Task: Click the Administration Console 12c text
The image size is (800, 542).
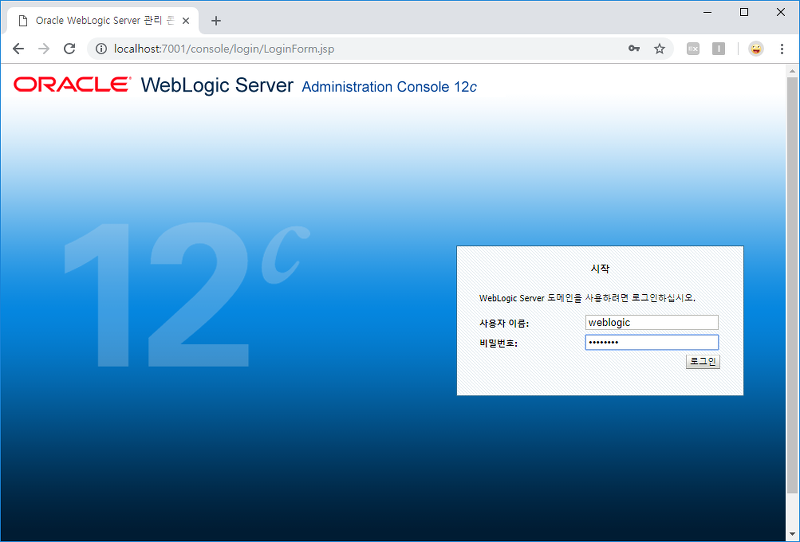Action: [389, 87]
